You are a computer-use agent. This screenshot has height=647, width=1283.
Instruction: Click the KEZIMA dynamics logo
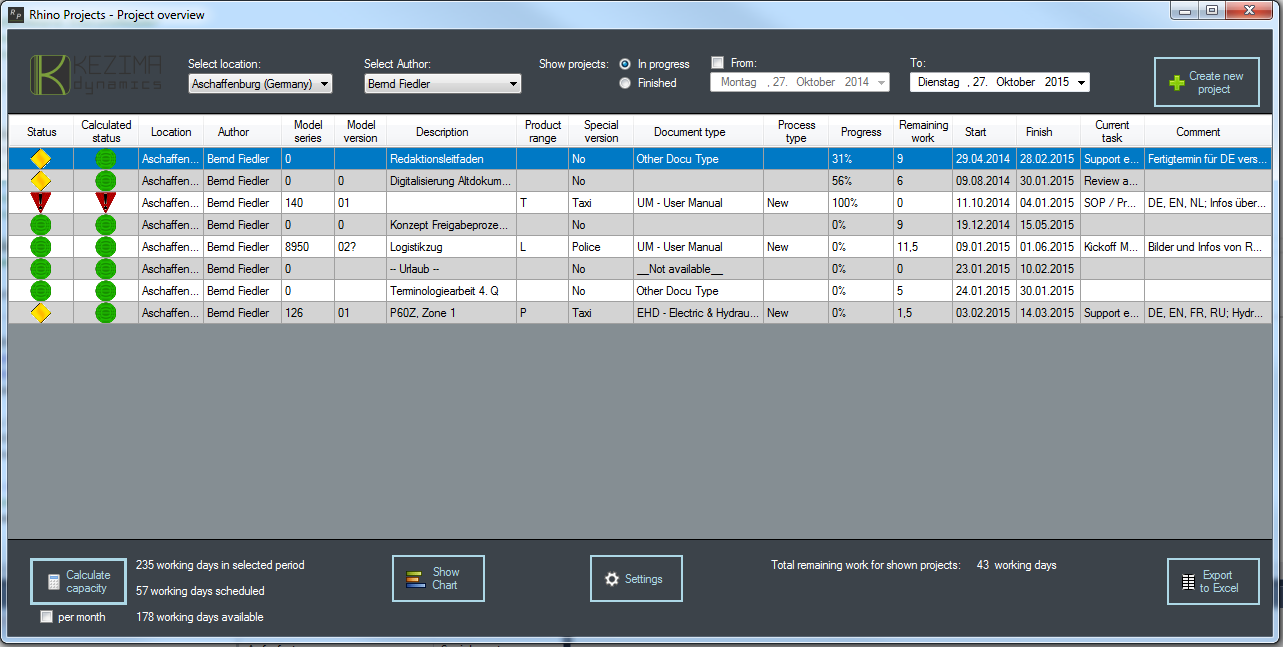point(96,76)
